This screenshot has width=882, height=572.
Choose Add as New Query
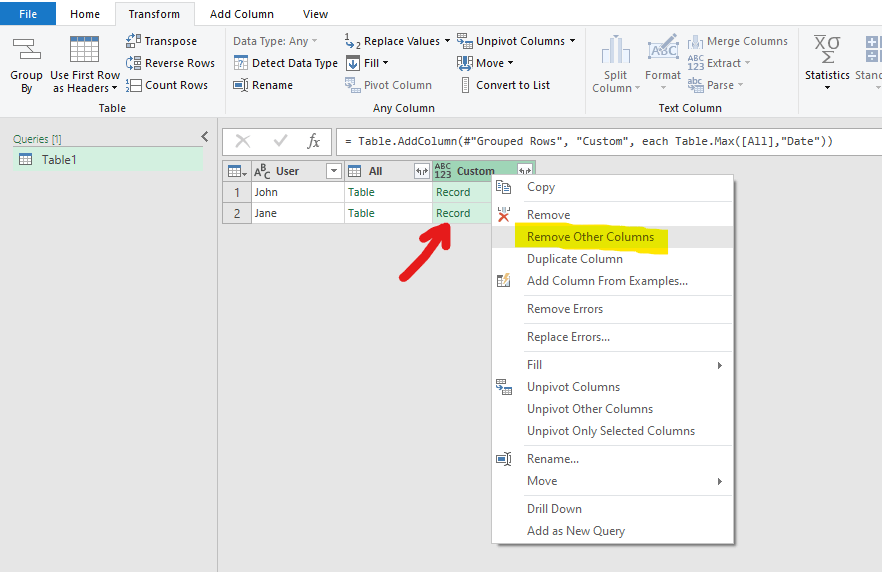pyautogui.click(x=613, y=531)
